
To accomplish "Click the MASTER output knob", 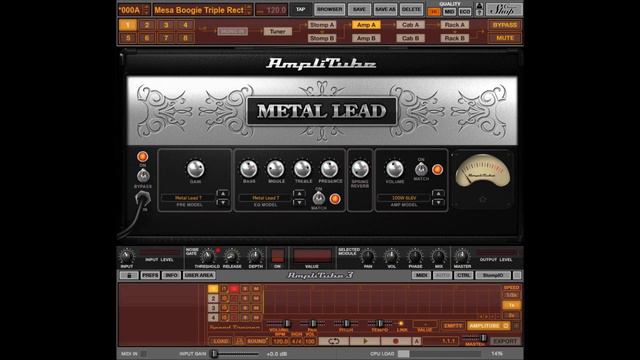I will tap(462, 257).
